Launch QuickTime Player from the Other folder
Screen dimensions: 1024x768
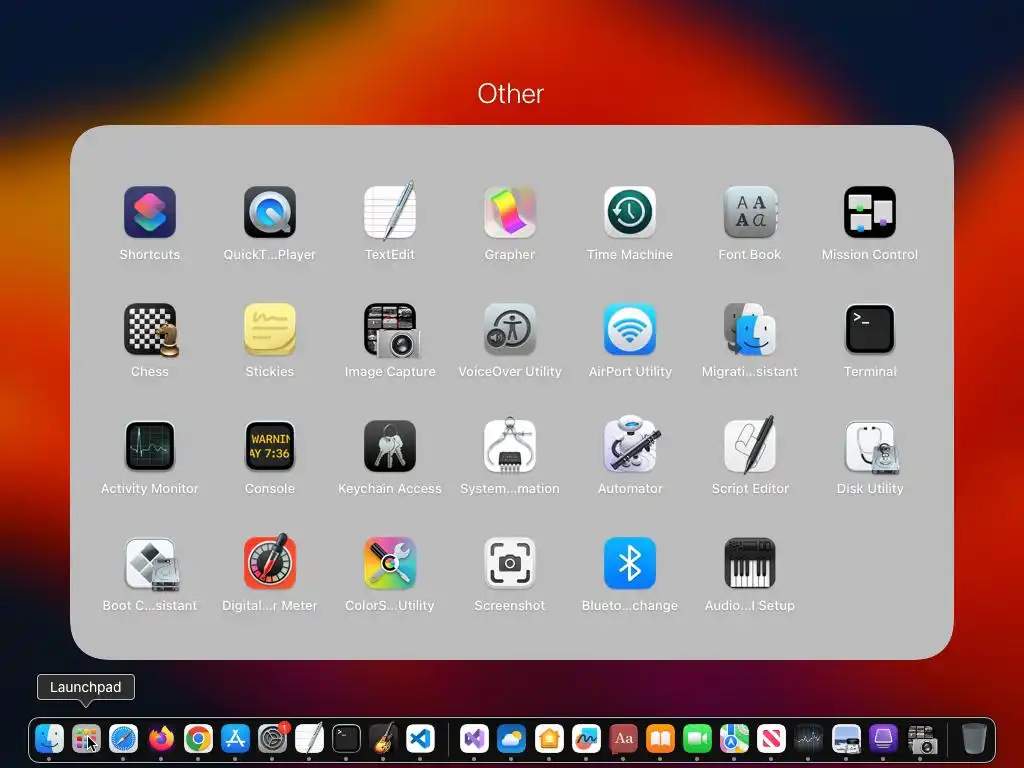click(x=270, y=212)
